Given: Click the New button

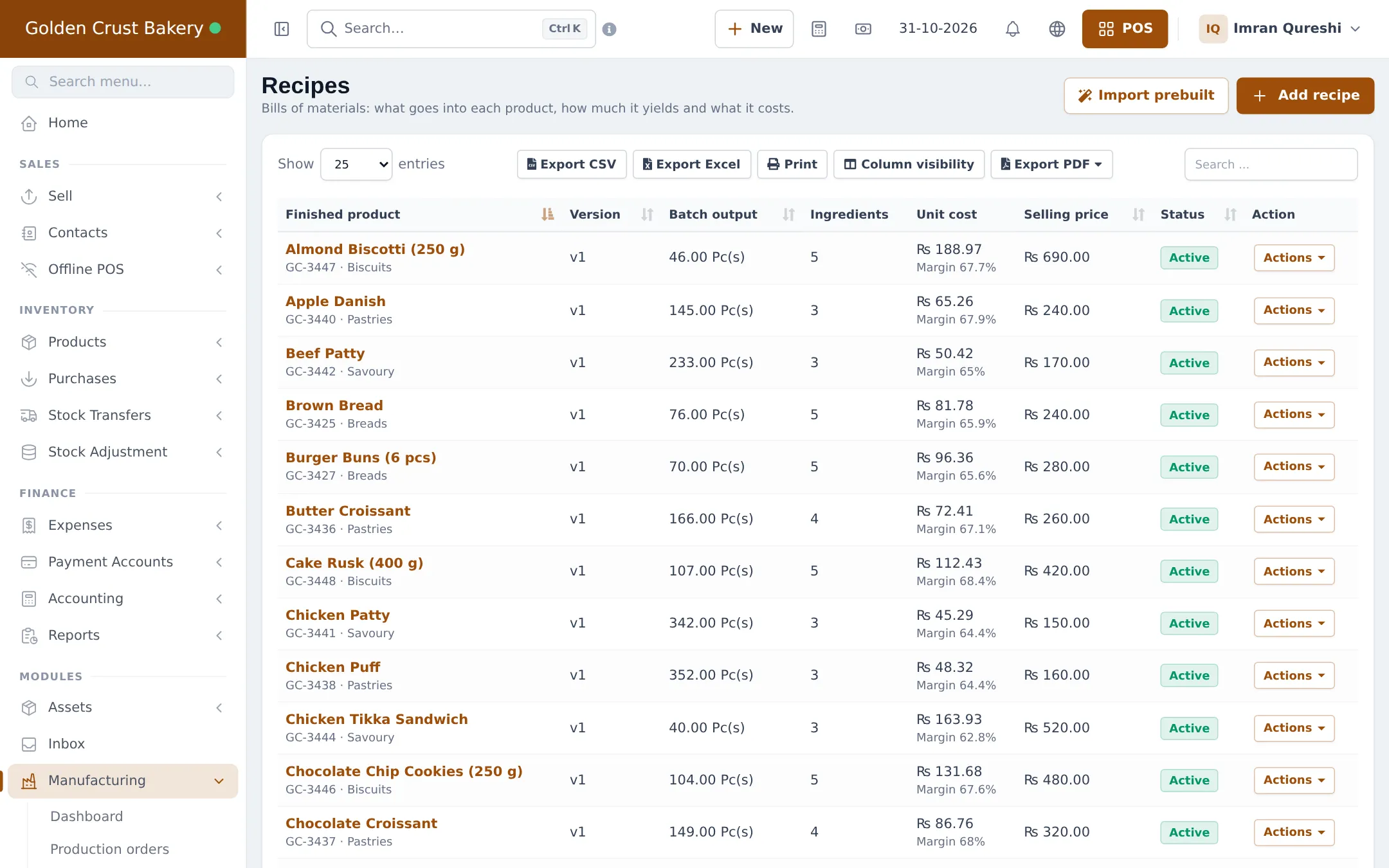Looking at the screenshot, I should 754,29.
